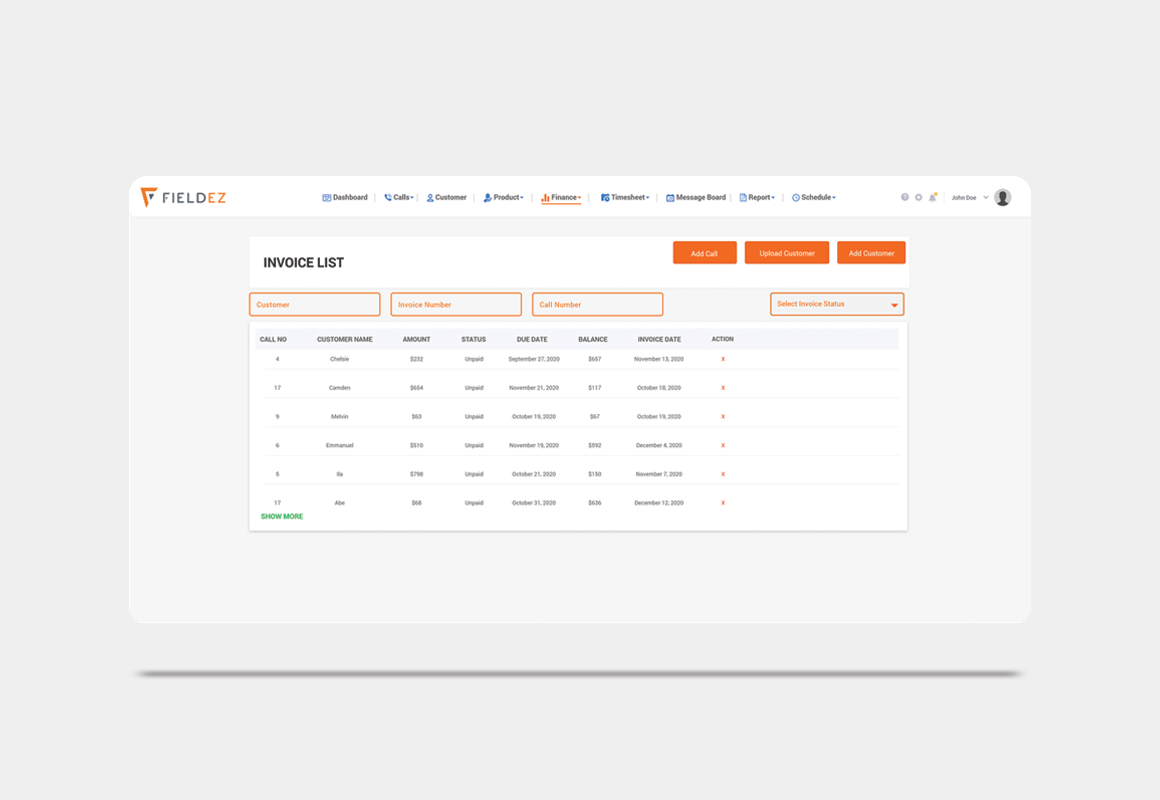Image resolution: width=1160 pixels, height=800 pixels.
Task: Expand the Calls menu dropdown
Action: pos(399,198)
